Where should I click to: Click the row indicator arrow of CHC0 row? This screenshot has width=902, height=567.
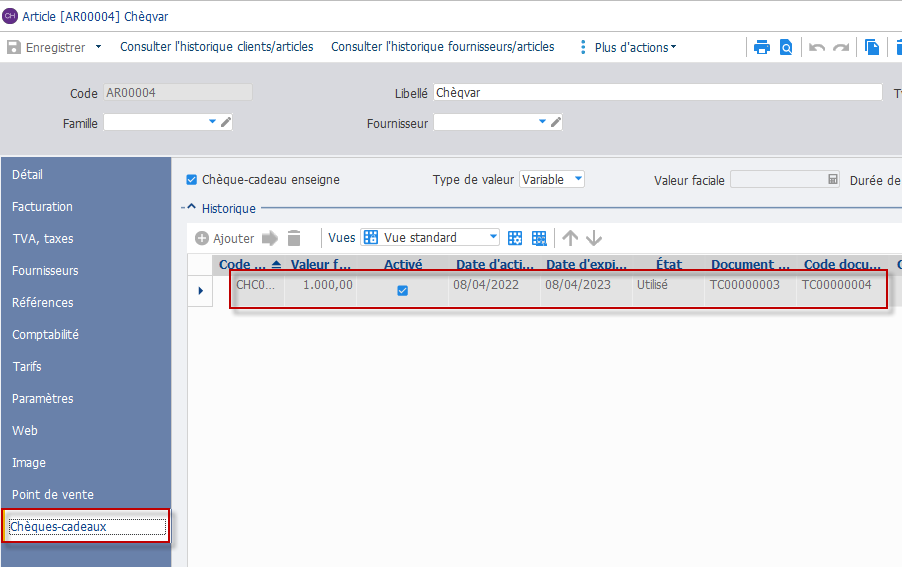pyautogui.click(x=200, y=290)
